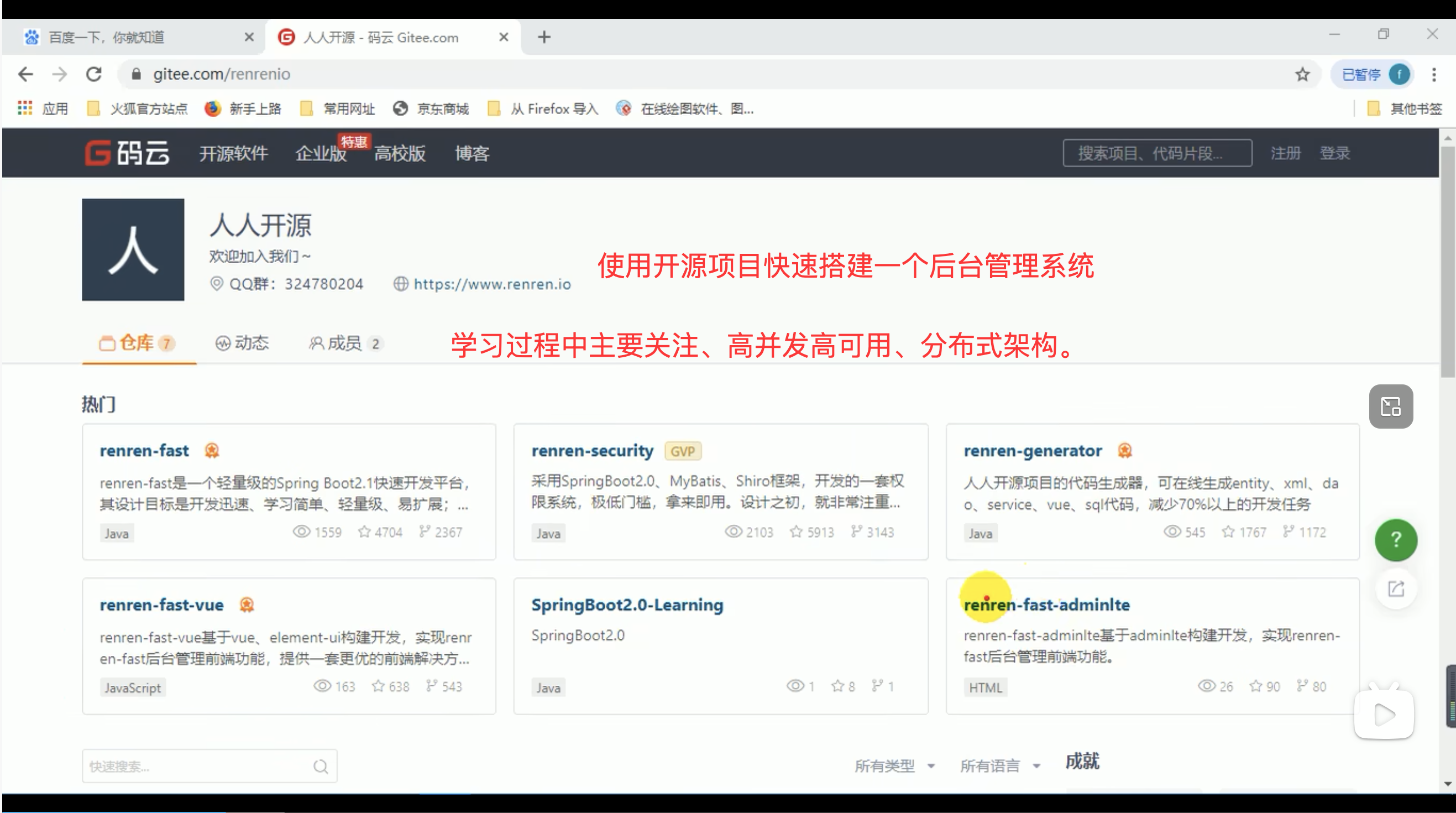Click the 登录 login link
This screenshot has height=813, width=1456.
pyautogui.click(x=1334, y=153)
